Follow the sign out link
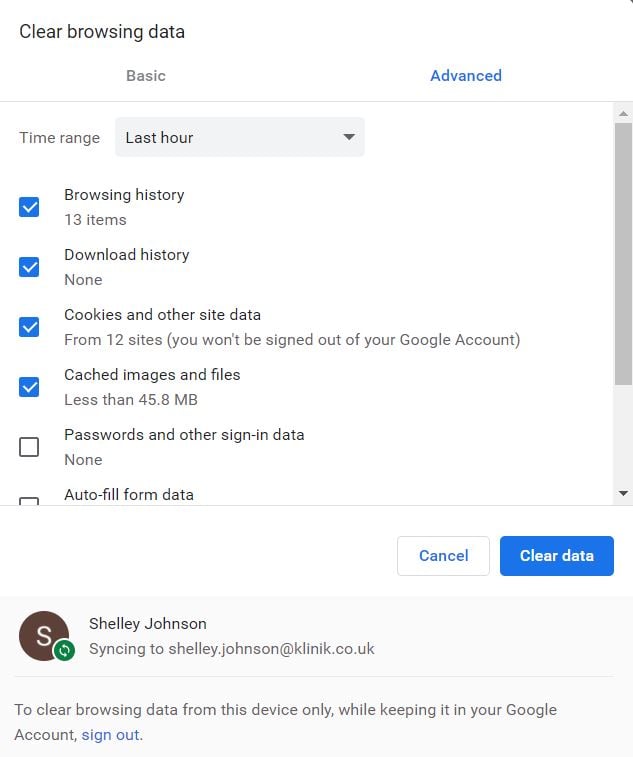 pyautogui.click(x=111, y=735)
